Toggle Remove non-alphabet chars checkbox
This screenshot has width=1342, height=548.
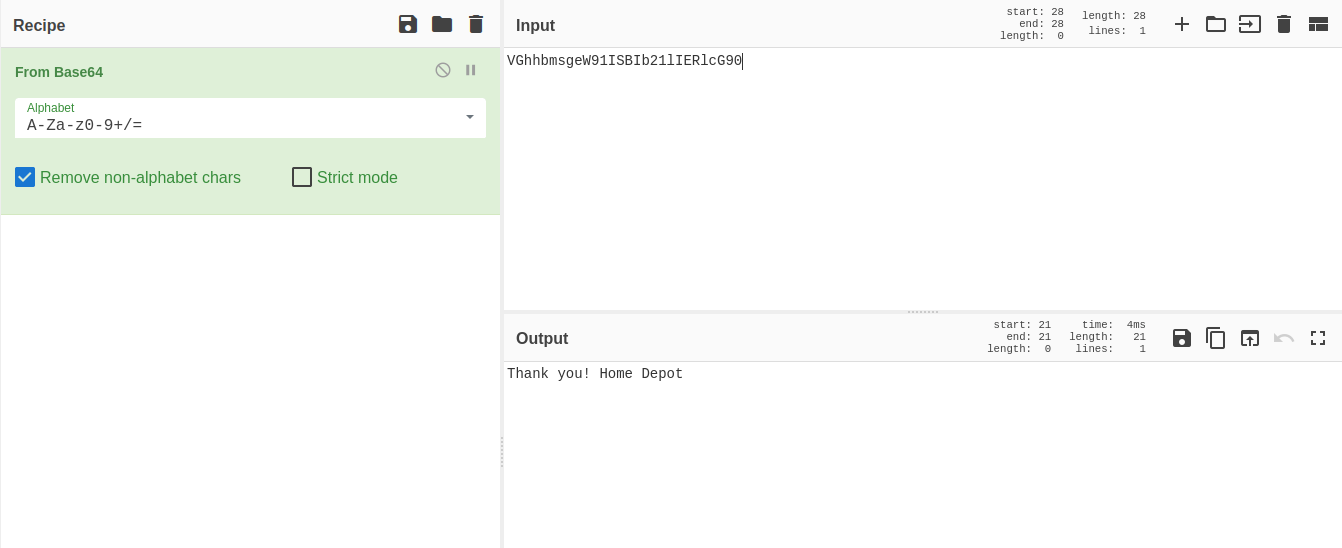[25, 177]
